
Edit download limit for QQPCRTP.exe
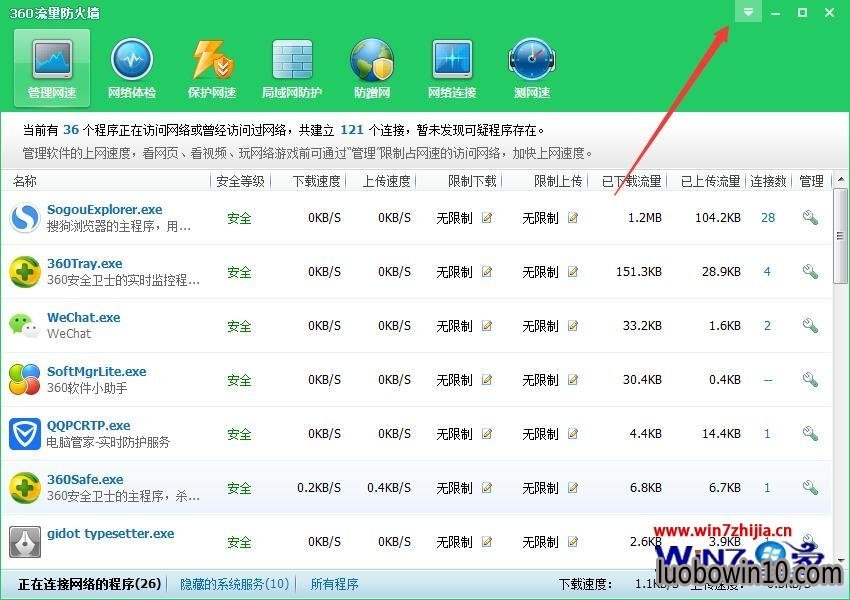click(x=487, y=434)
